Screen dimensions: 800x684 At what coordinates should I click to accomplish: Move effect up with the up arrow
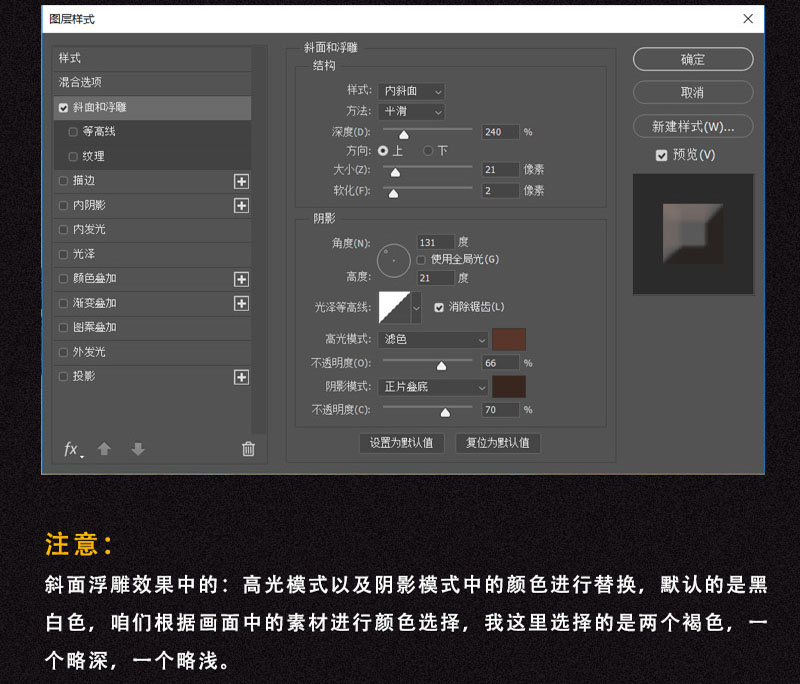click(104, 449)
